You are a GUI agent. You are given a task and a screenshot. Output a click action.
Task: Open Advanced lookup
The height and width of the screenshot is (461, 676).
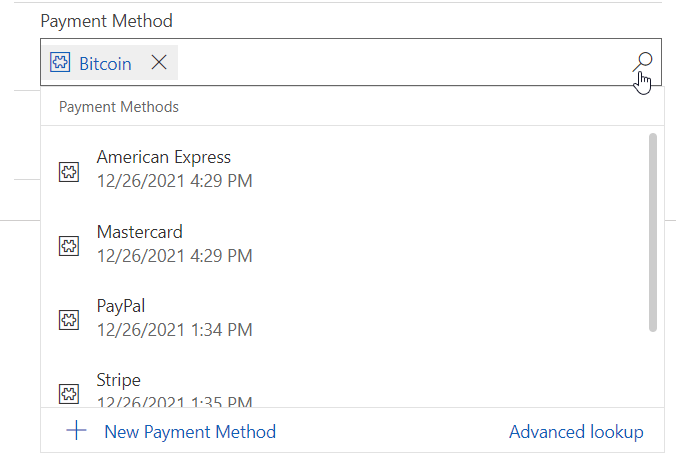click(x=576, y=432)
